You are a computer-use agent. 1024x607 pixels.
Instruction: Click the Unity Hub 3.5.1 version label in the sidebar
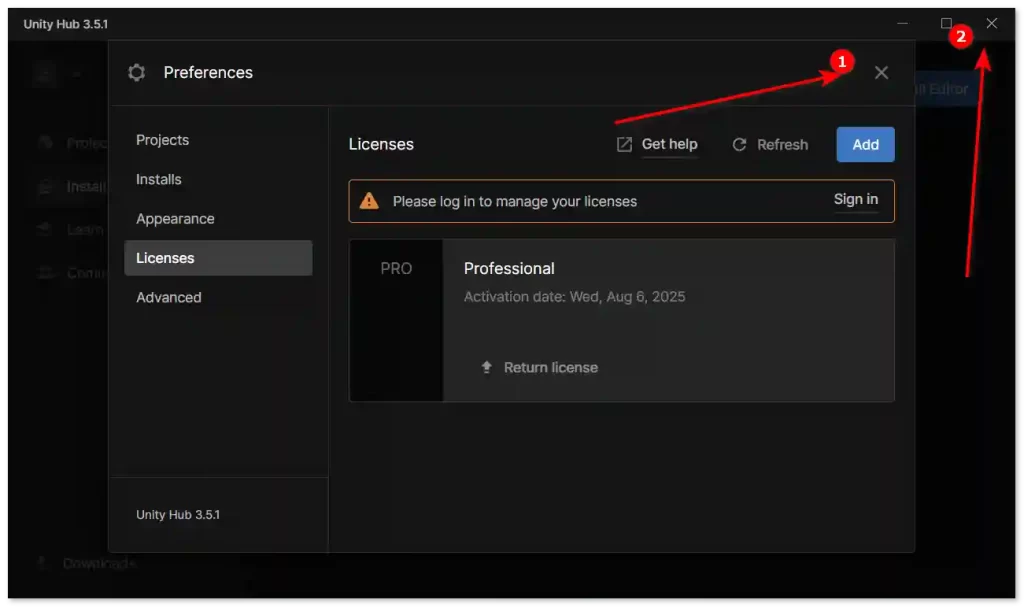tap(178, 515)
